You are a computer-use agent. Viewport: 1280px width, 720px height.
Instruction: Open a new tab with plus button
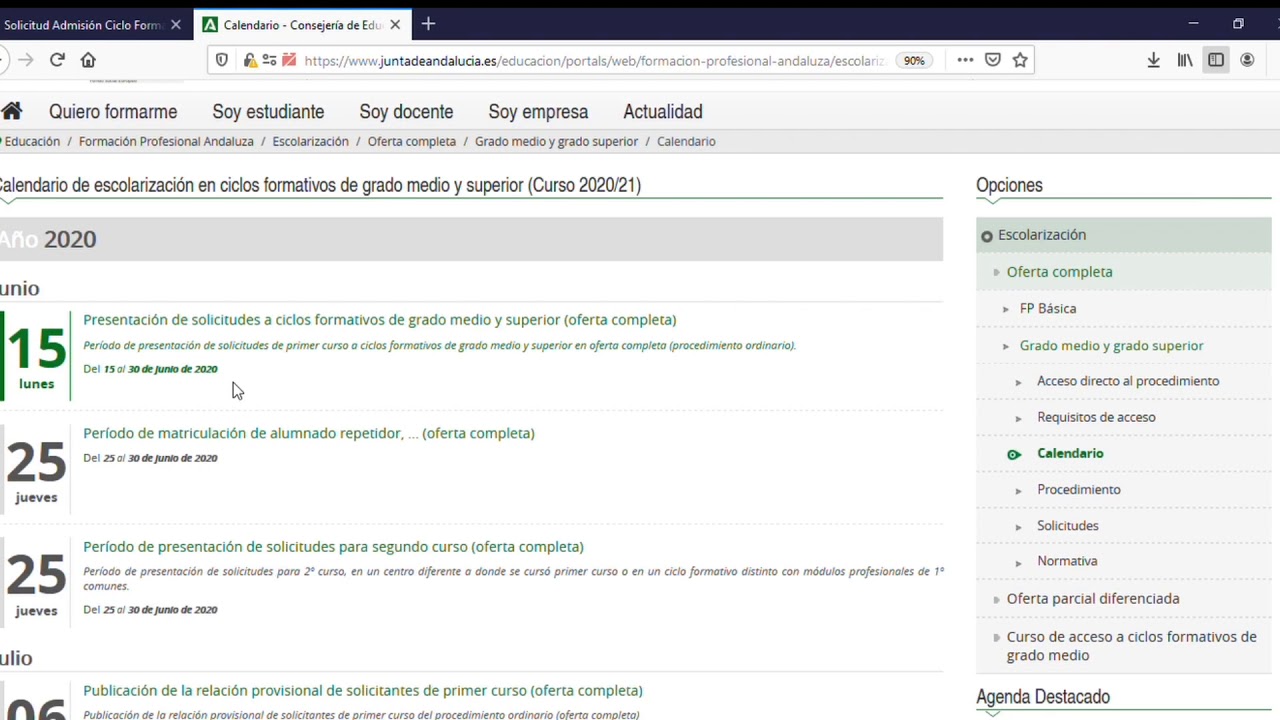tap(428, 24)
